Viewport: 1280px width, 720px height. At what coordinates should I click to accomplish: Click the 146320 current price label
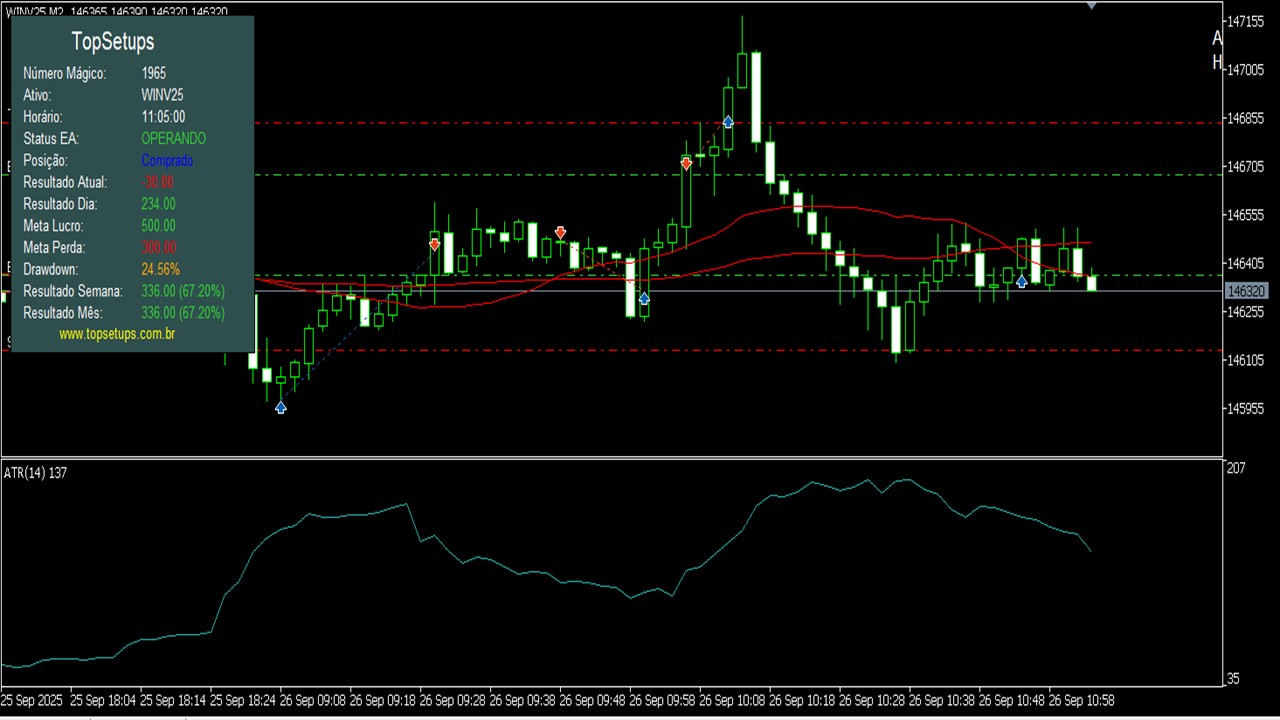click(1245, 291)
